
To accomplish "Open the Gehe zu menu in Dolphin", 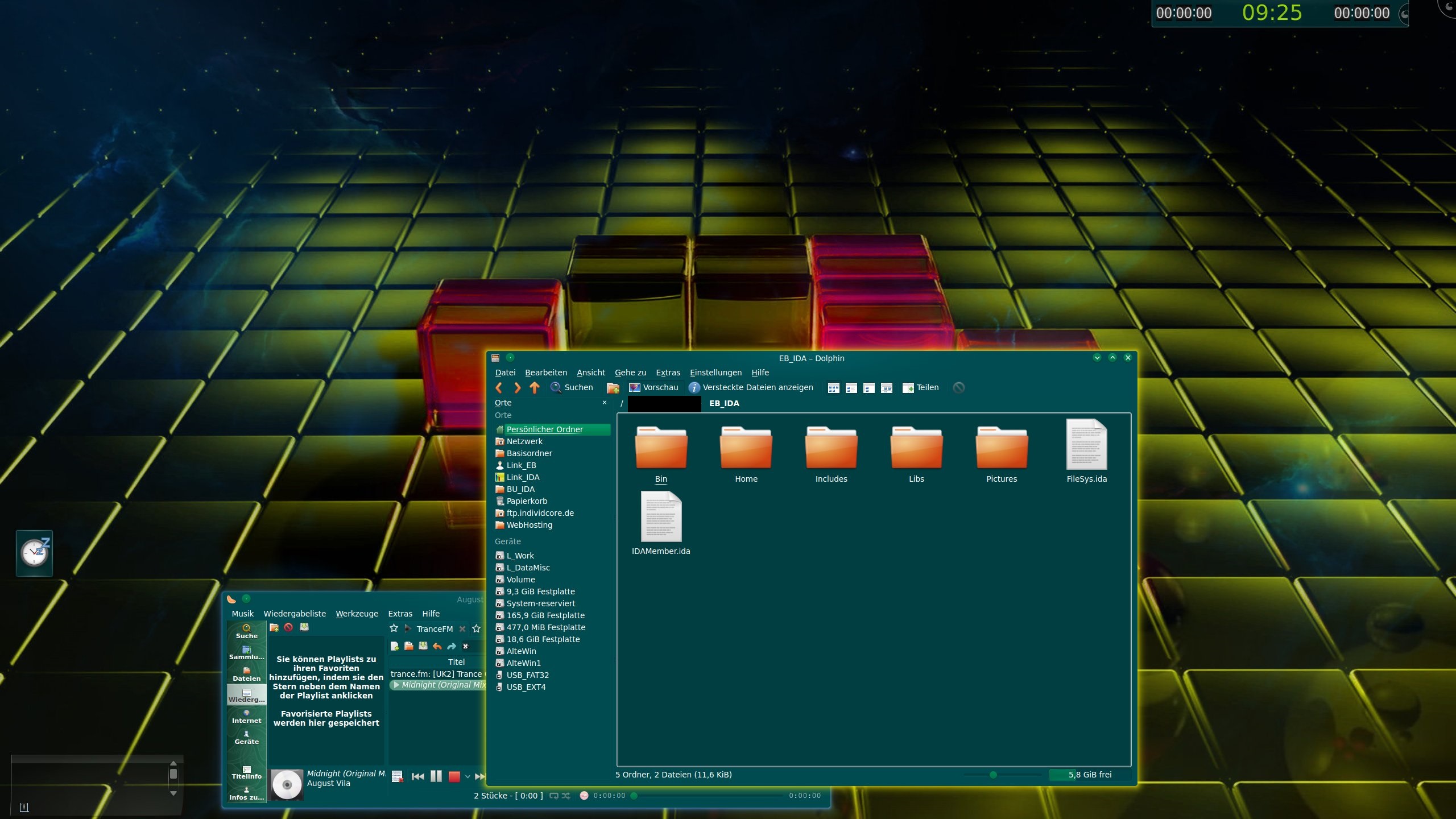I will tap(630, 373).
